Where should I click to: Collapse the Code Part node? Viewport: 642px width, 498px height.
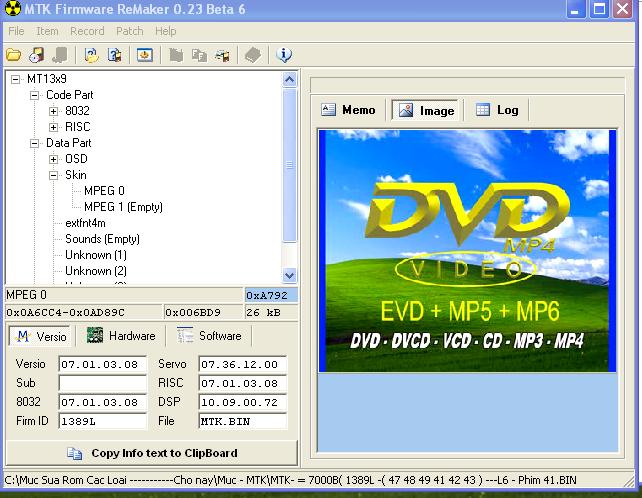pos(35,95)
